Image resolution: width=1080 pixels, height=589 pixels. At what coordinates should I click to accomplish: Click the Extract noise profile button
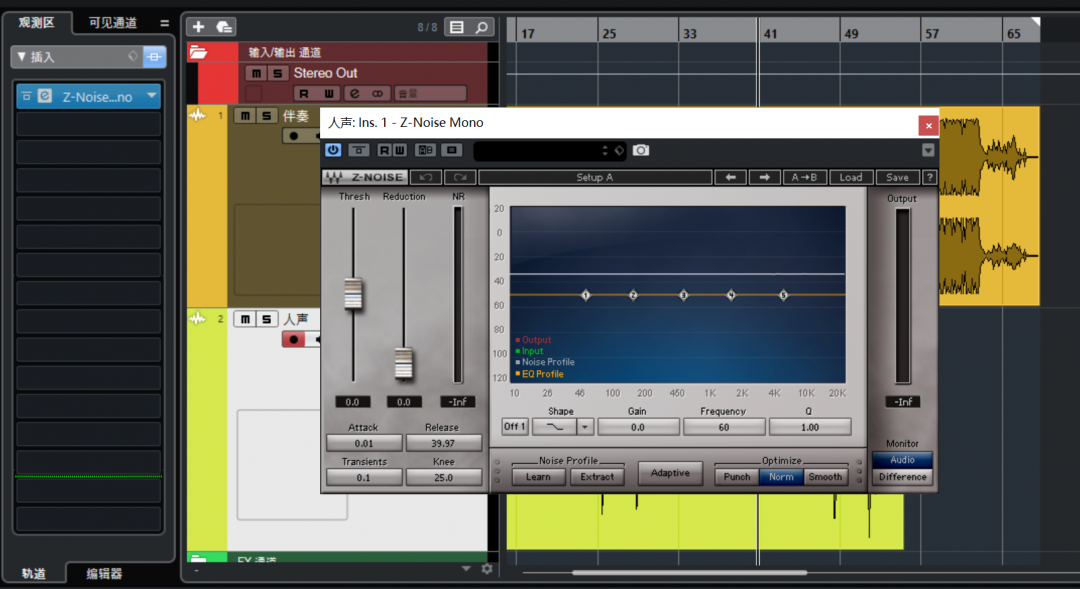tap(597, 477)
